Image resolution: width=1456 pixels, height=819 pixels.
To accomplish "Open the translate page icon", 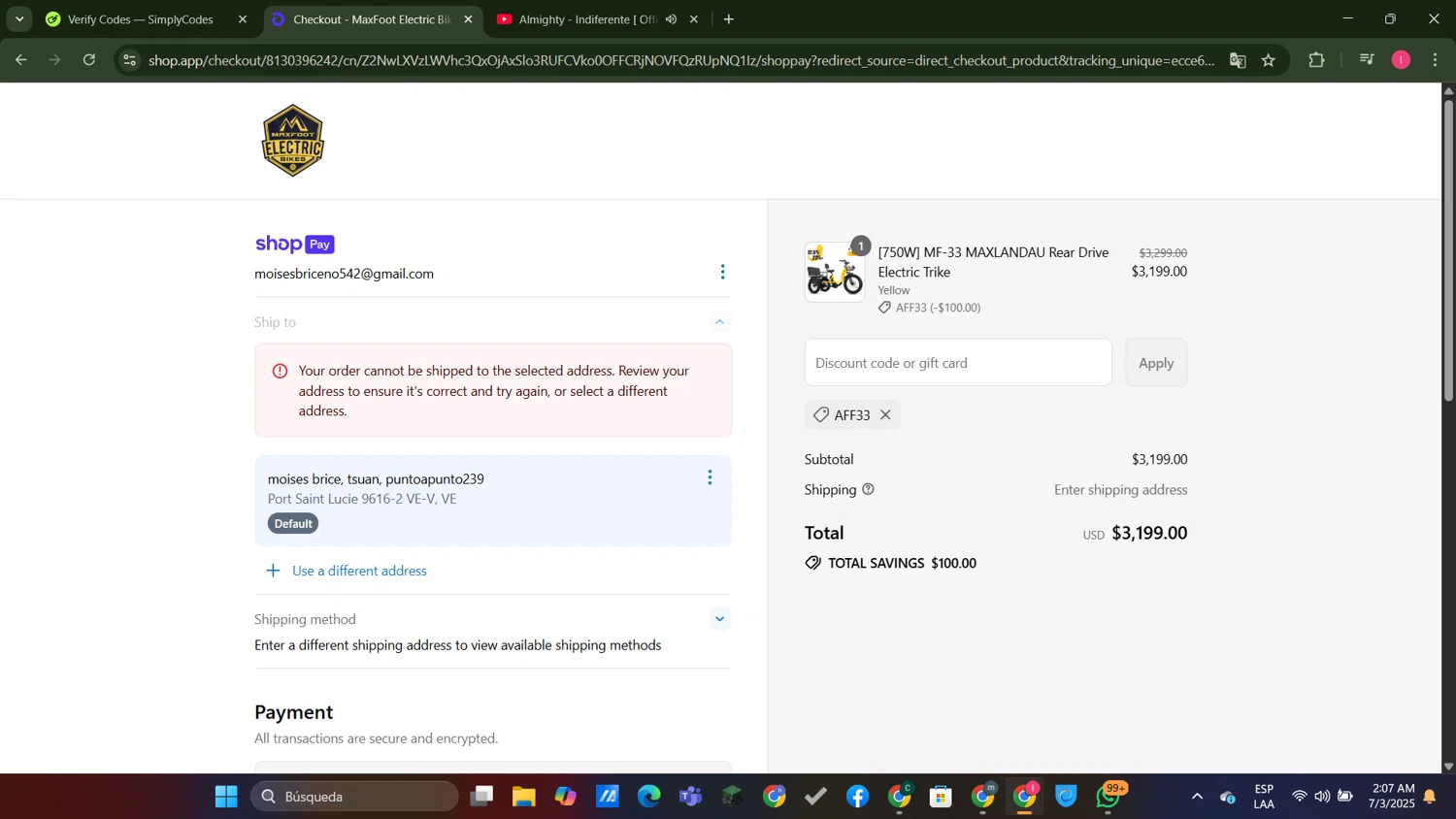I will [1238, 60].
